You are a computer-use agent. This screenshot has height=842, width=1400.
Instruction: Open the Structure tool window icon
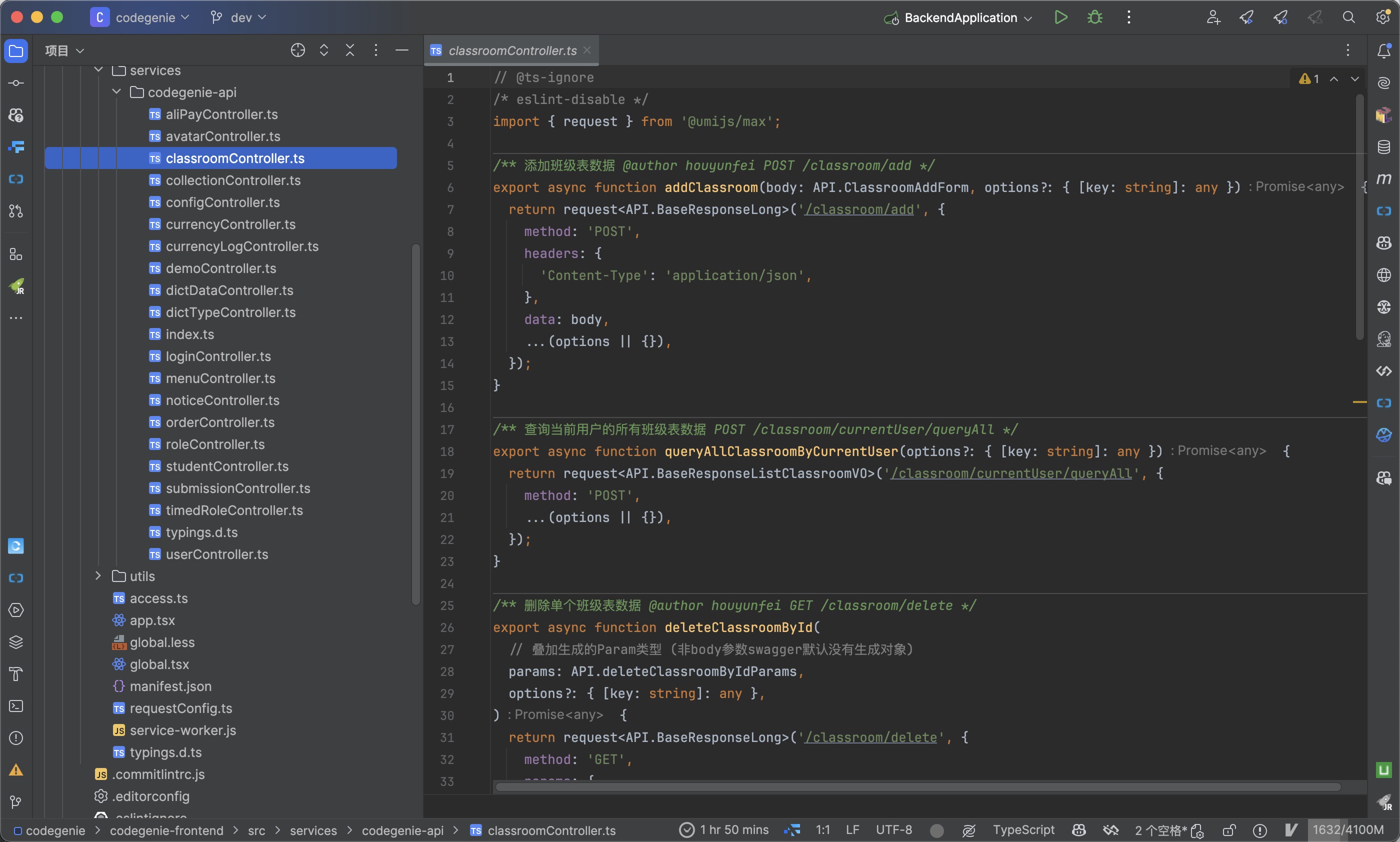click(x=16, y=255)
